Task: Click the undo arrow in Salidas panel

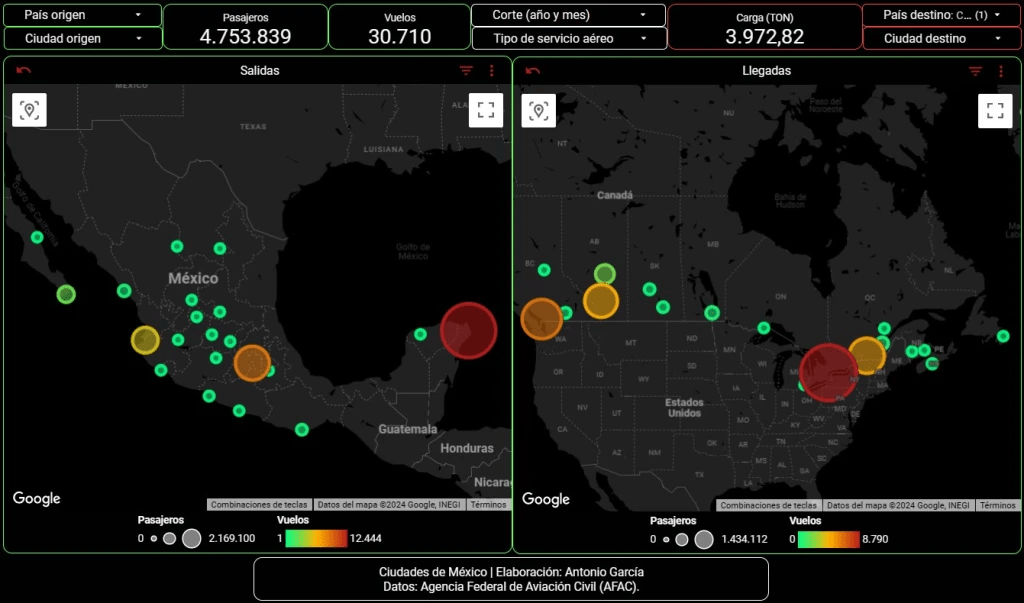Action: coord(24,71)
